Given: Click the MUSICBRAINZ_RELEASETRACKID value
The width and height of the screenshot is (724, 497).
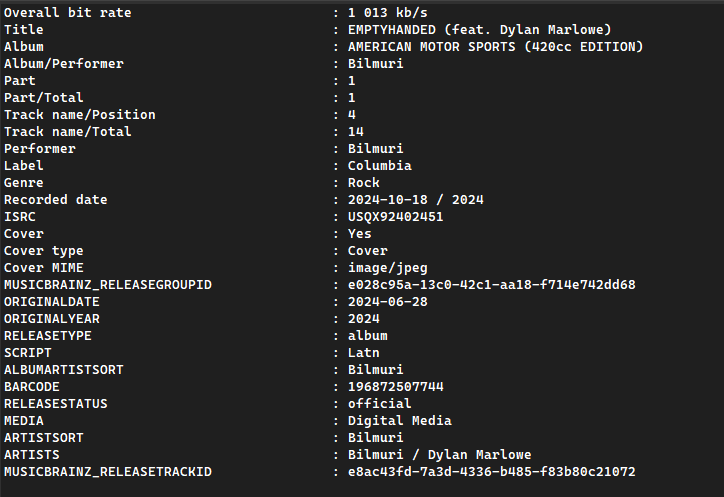Looking at the screenshot, I should pos(491,472).
